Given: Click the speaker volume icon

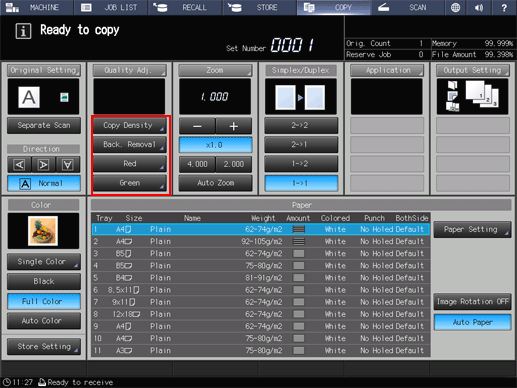Looking at the screenshot, I should (479, 7).
